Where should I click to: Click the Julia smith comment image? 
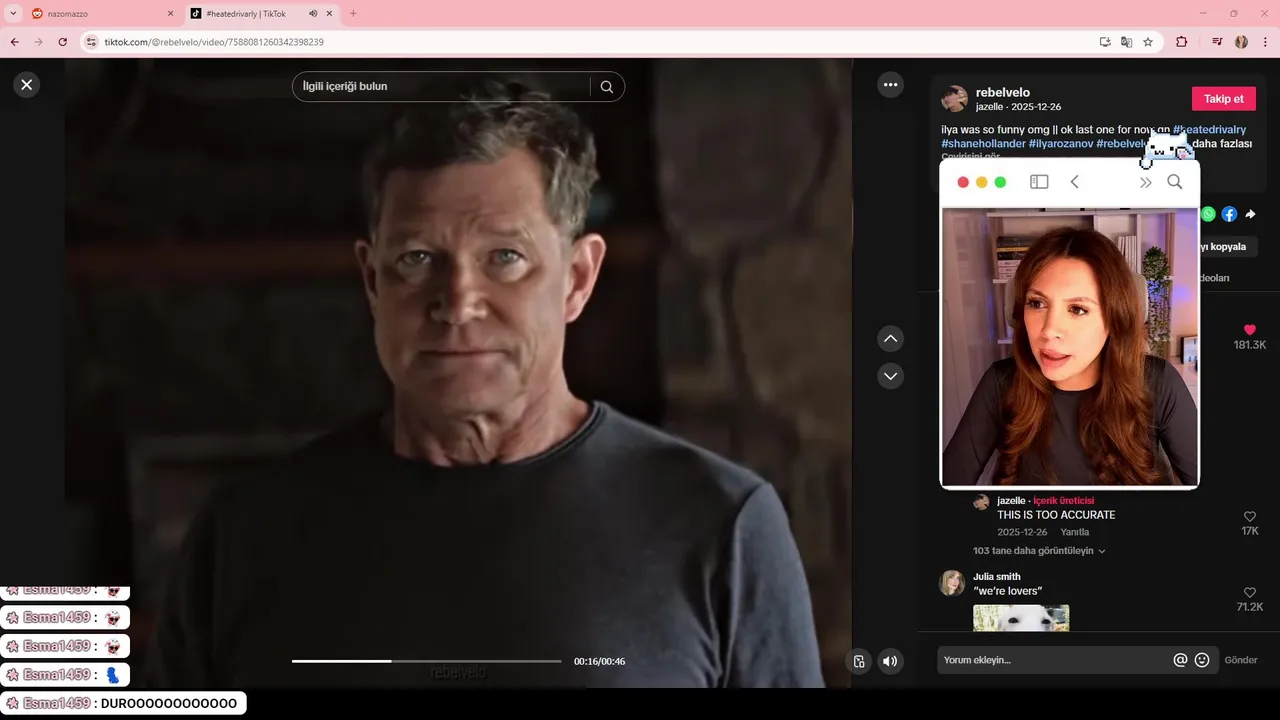point(1021,618)
